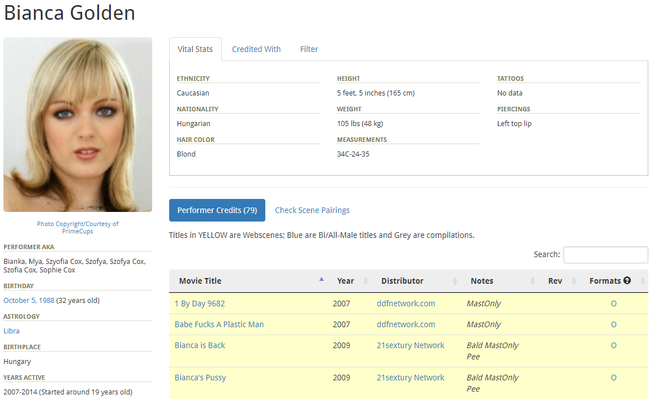Viewport: 650px width, 399px height.
Task: Click the Performer Credits (79) button
Action: tap(217, 210)
